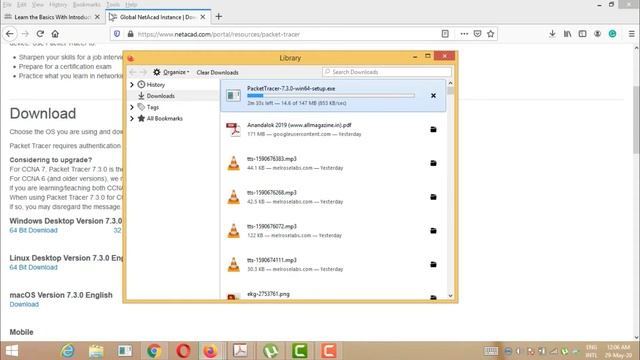Open a new browser tab
This screenshot has width=640, height=360.
pos(219,17)
